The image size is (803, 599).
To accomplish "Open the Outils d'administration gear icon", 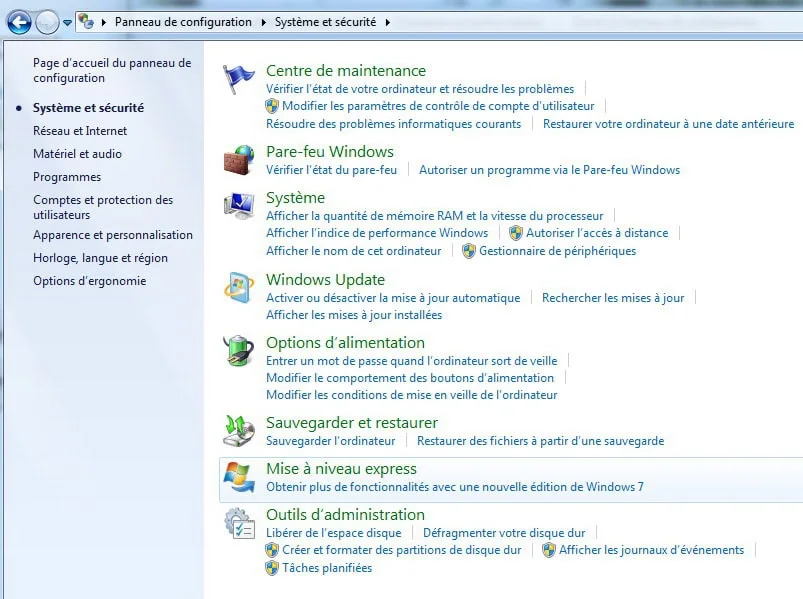I will pyautogui.click(x=239, y=523).
